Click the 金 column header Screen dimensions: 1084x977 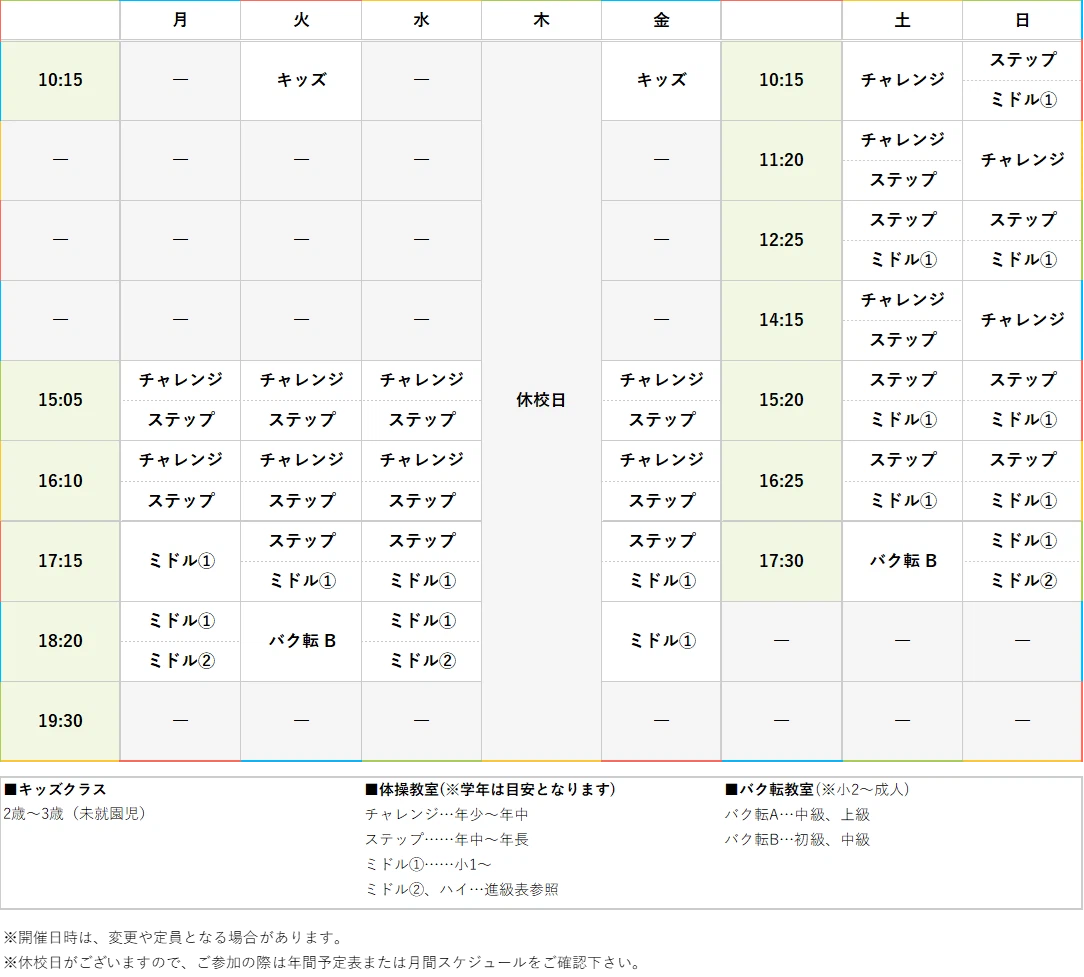tap(661, 20)
